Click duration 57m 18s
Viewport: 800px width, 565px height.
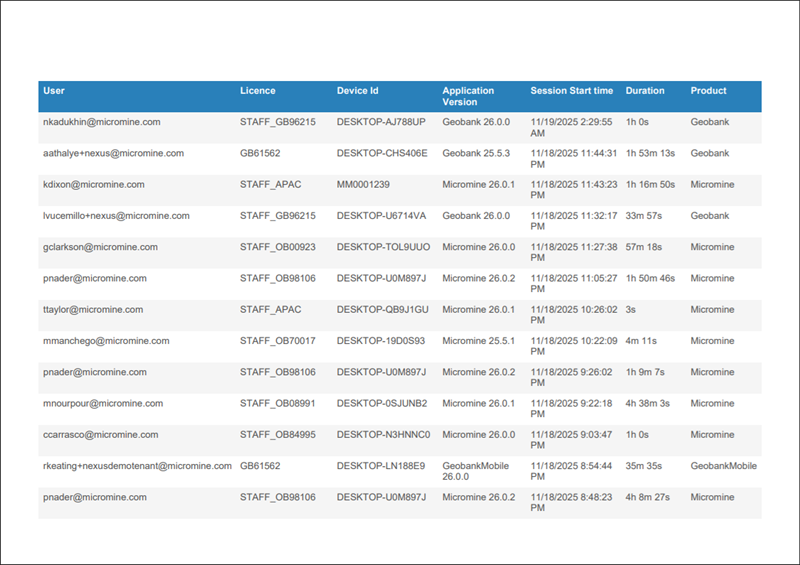[x=643, y=247]
